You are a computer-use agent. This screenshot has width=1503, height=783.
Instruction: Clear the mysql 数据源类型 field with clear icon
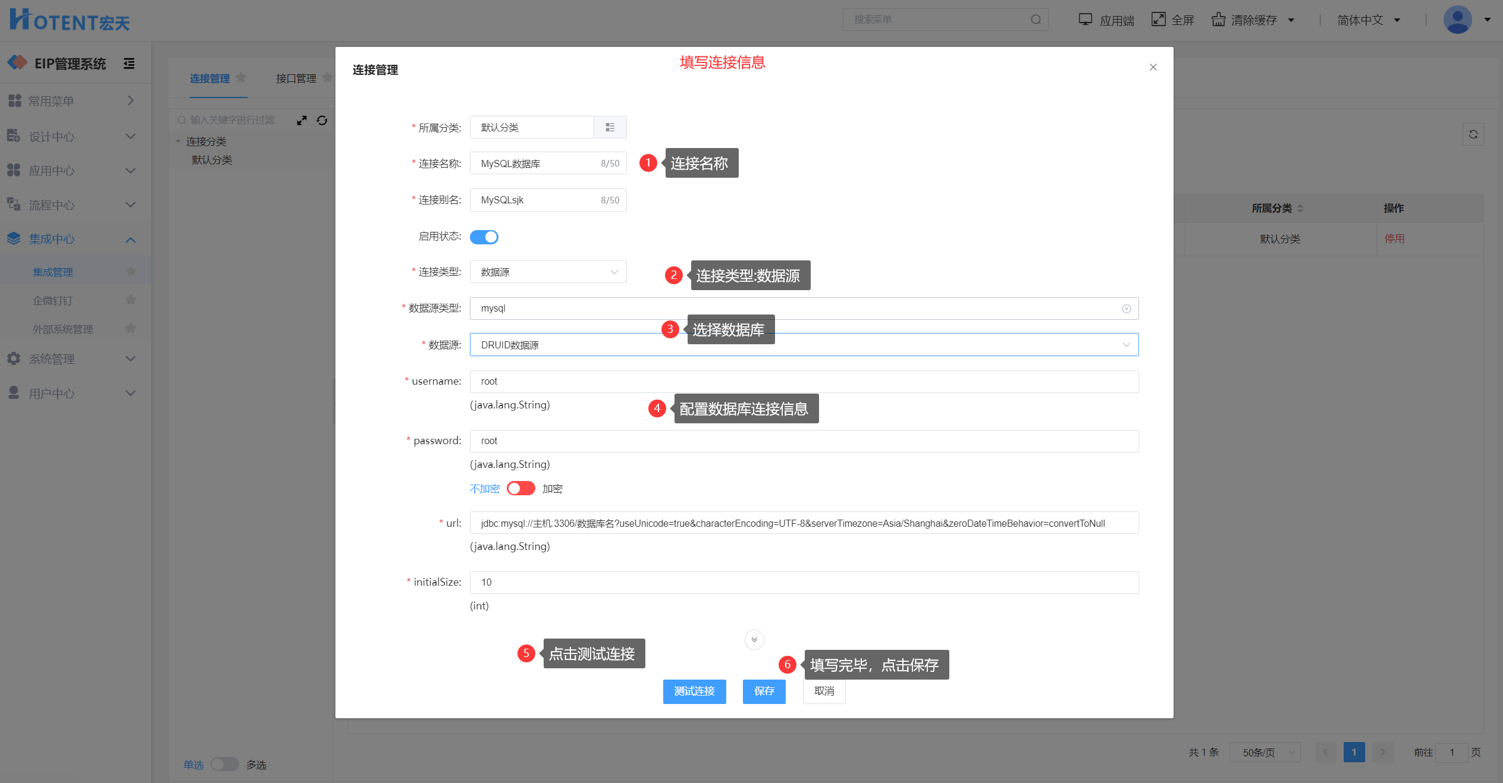(1126, 309)
